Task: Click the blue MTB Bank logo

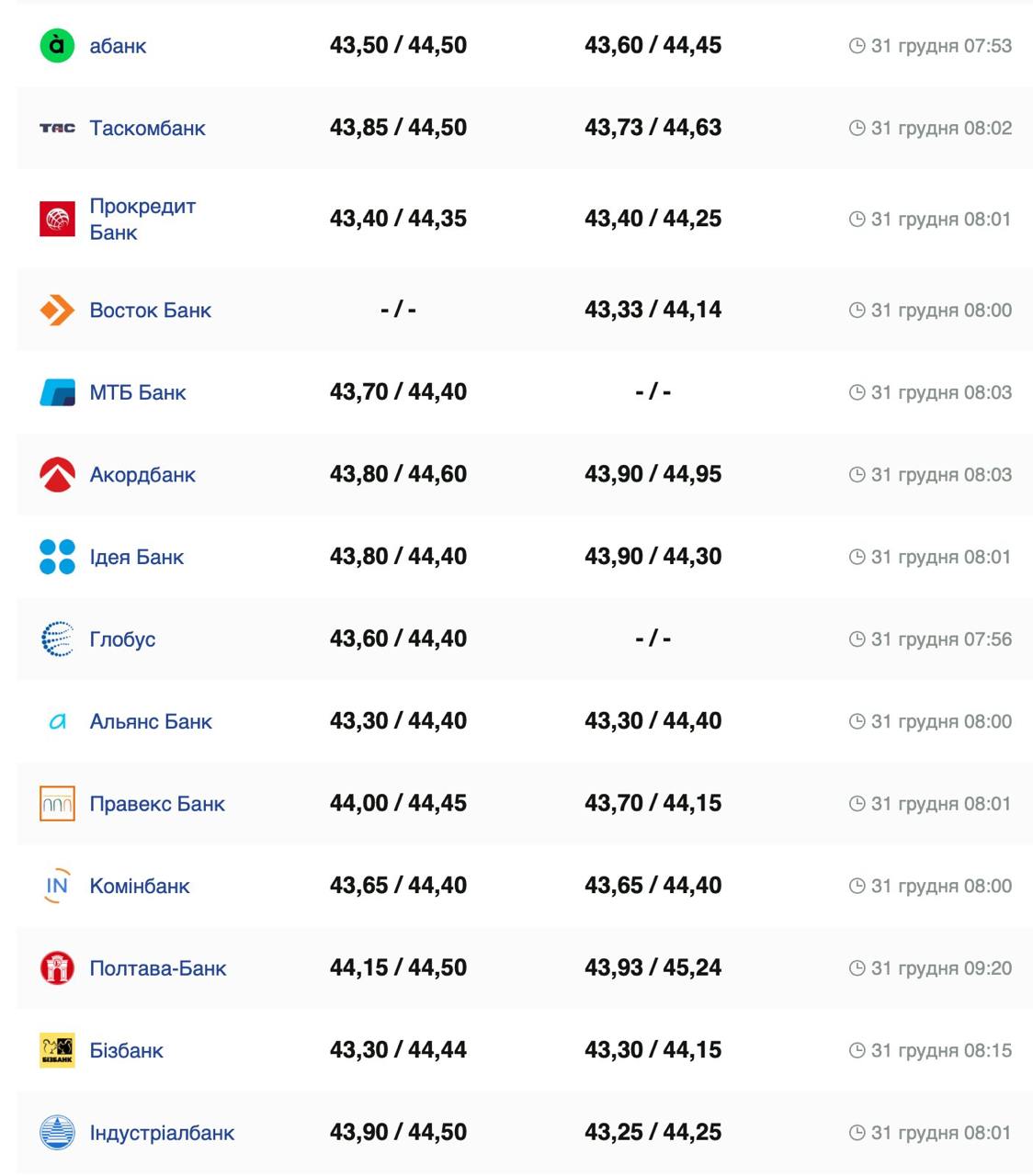Action: [x=57, y=392]
